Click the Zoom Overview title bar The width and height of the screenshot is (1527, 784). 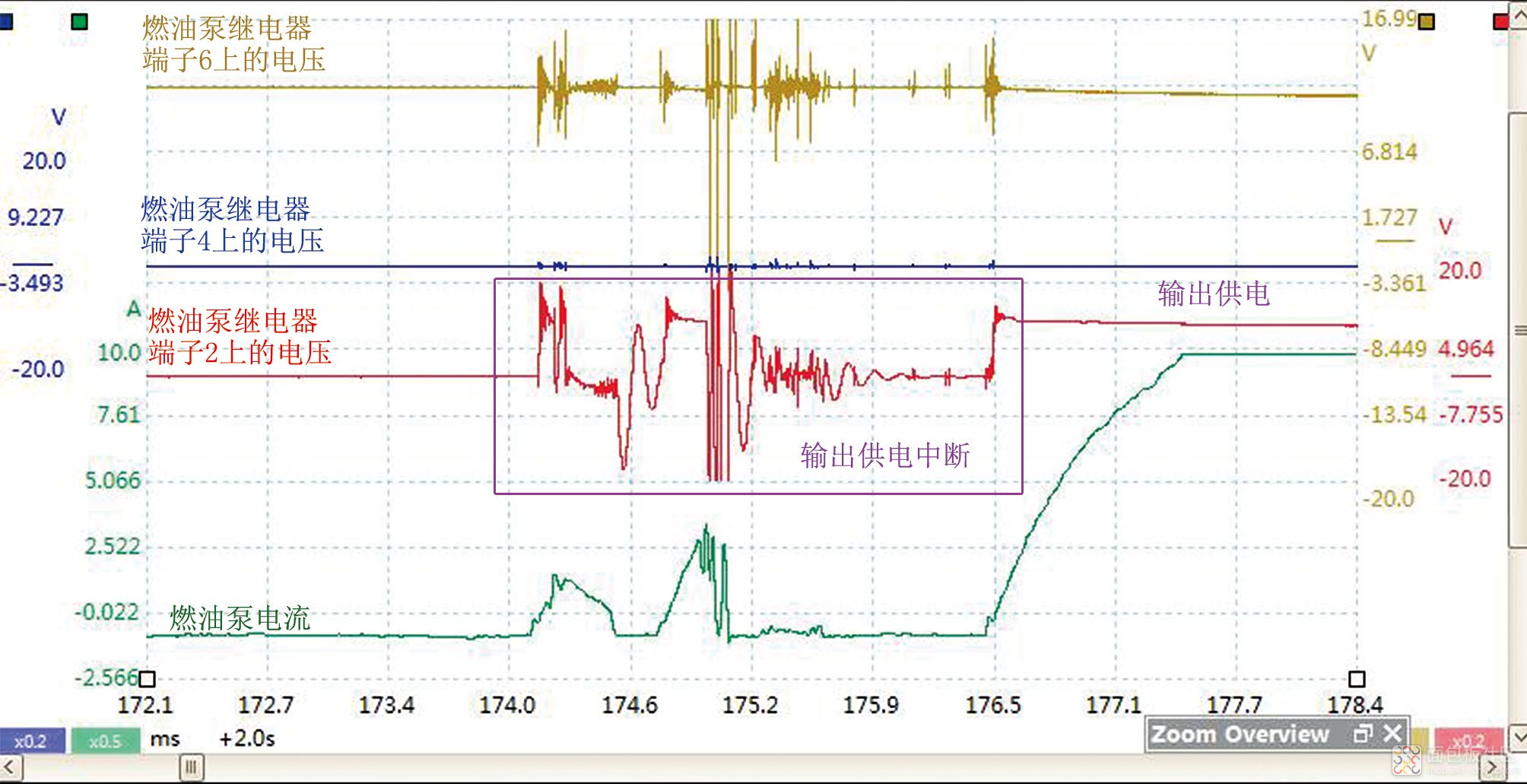(1278, 735)
